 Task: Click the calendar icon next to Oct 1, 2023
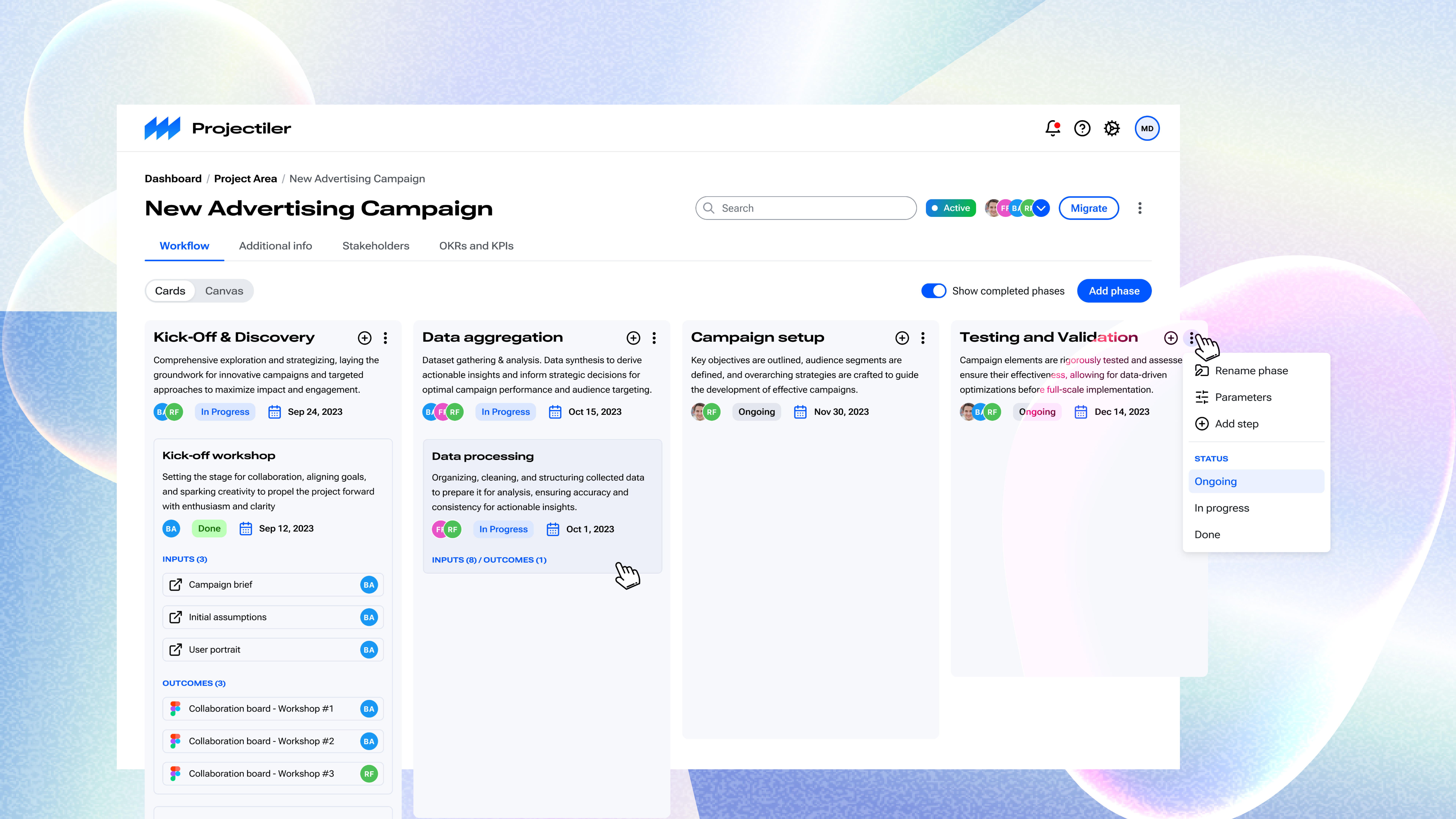point(553,529)
